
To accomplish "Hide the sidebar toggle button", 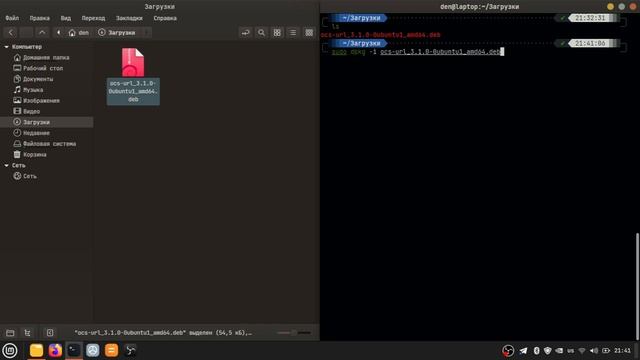I will pos(50,333).
